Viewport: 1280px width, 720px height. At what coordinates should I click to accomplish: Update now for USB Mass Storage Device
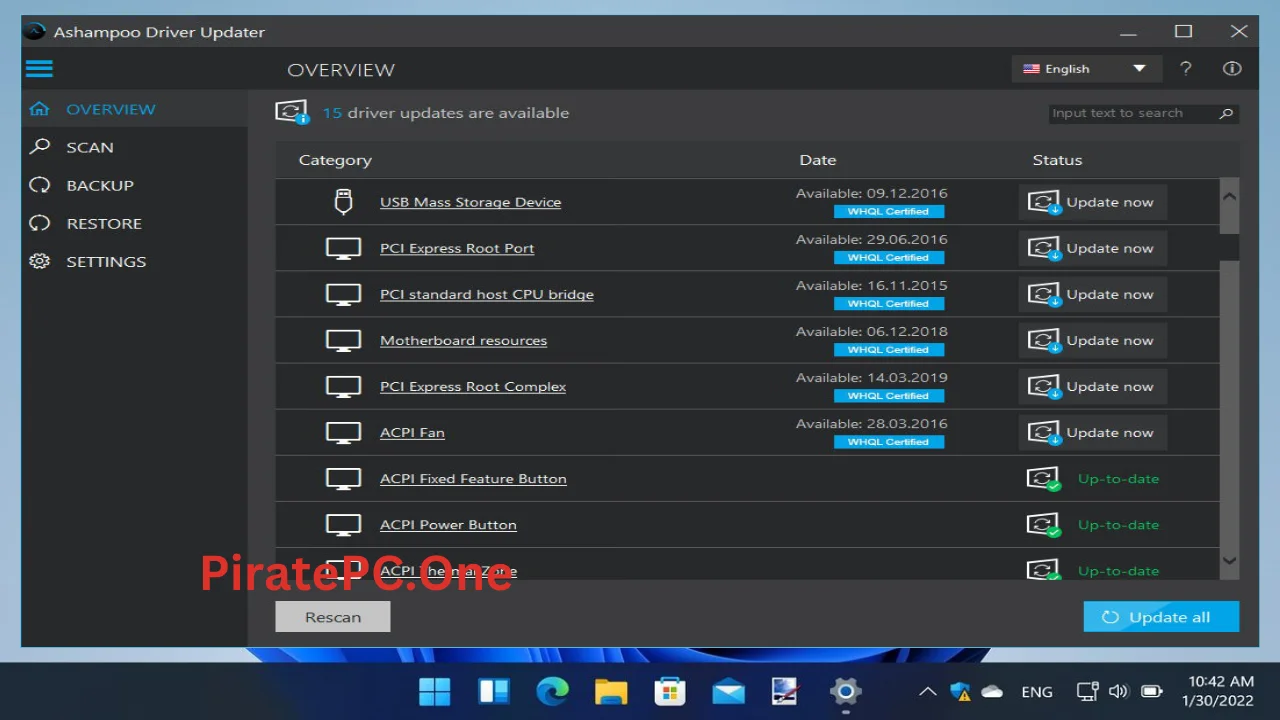point(1093,202)
